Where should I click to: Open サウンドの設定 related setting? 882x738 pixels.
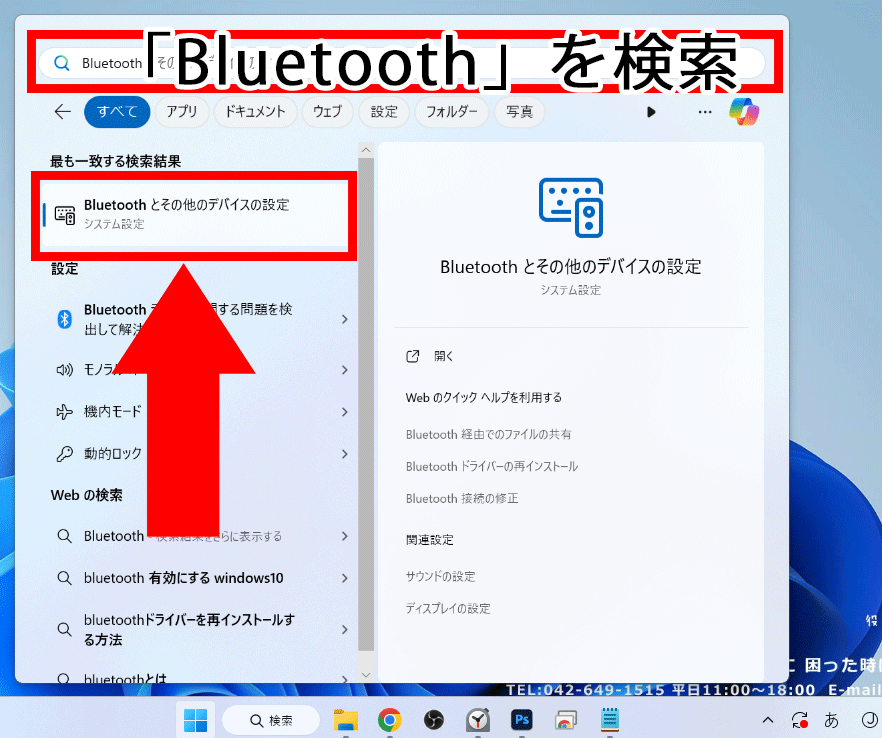440,576
